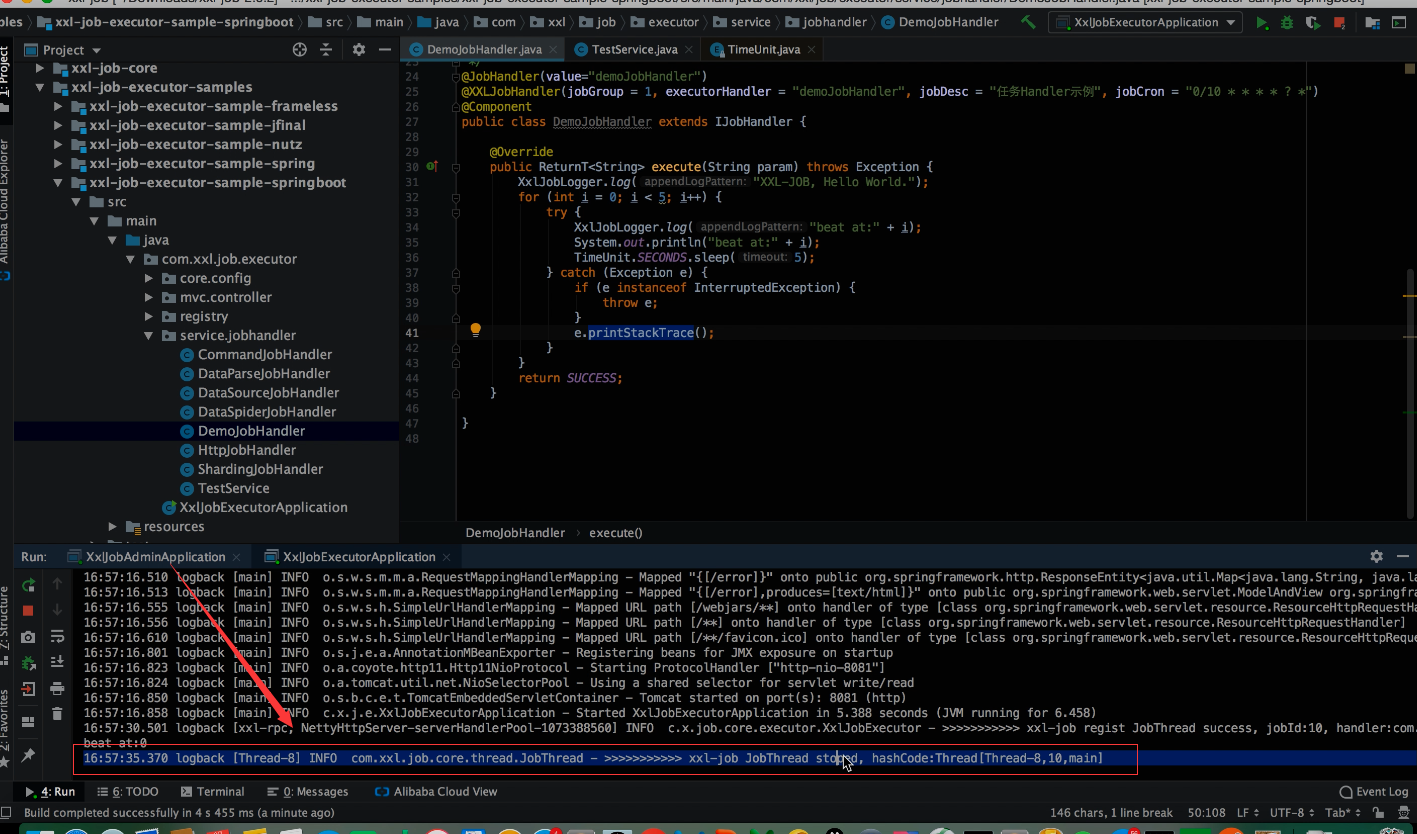Click the locate-in-tree target icon in Project panel
This screenshot has height=834, width=1417.
coord(299,49)
